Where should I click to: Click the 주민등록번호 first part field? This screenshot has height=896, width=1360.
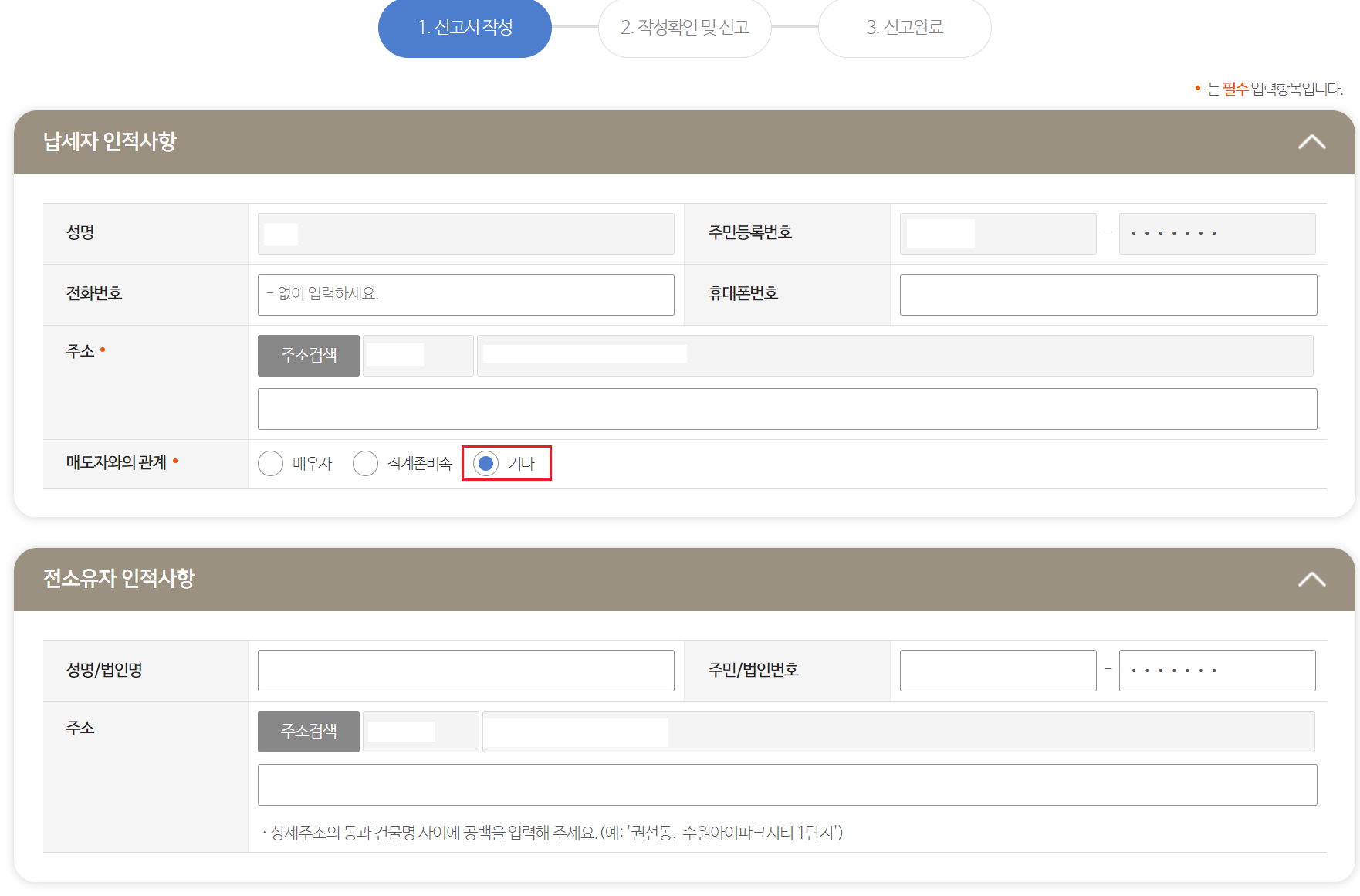[x=998, y=234]
